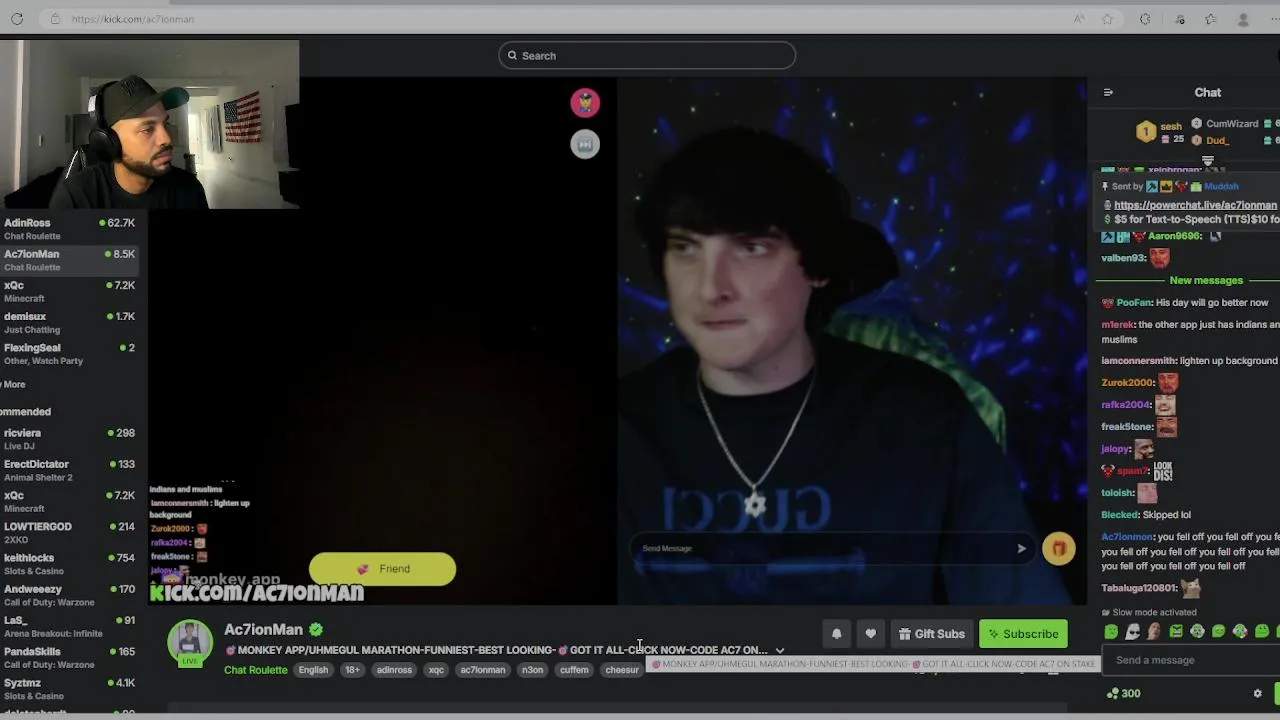The height and width of the screenshot is (720, 1280).
Task: Select the English tag
Action: coord(313,670)
